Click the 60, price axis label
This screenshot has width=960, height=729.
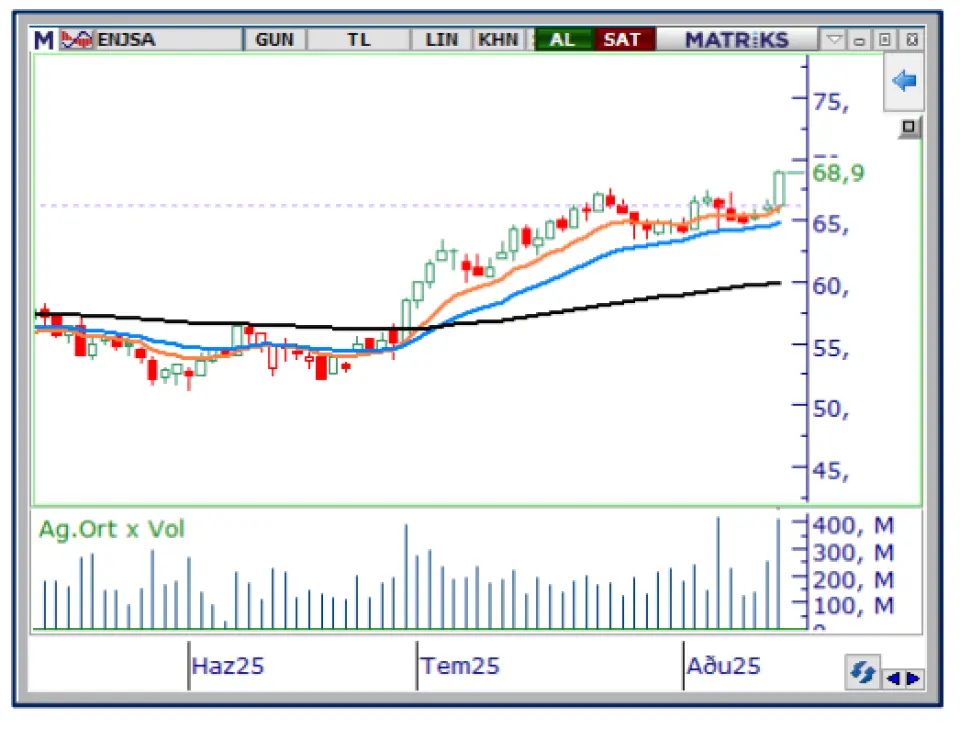pos(831,286)
